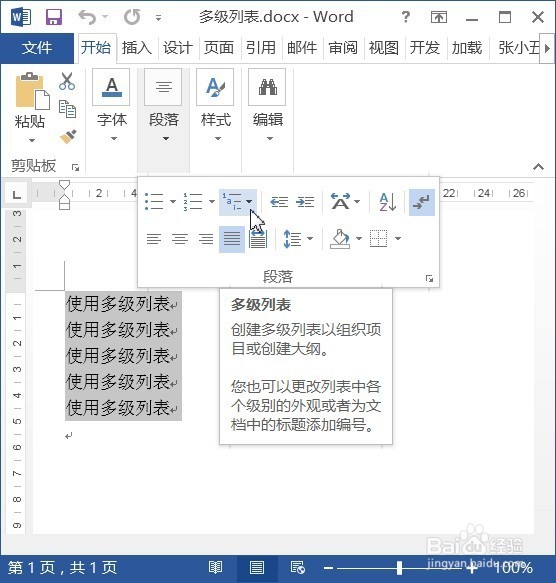Switch to Read Mode view
Viewport: 556px width, 583px height.
[x=215, y=568]
